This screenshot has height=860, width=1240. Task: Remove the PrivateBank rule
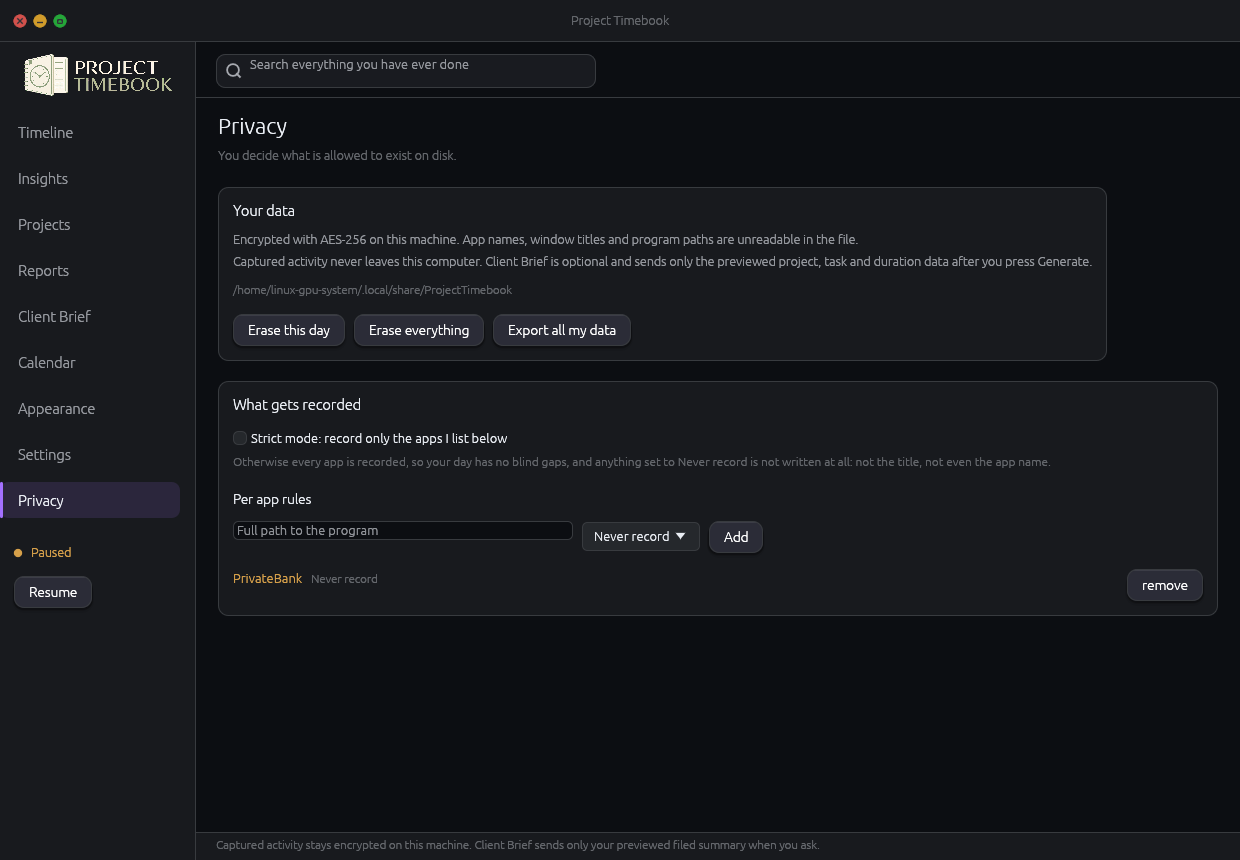(x=1165, y=585)
